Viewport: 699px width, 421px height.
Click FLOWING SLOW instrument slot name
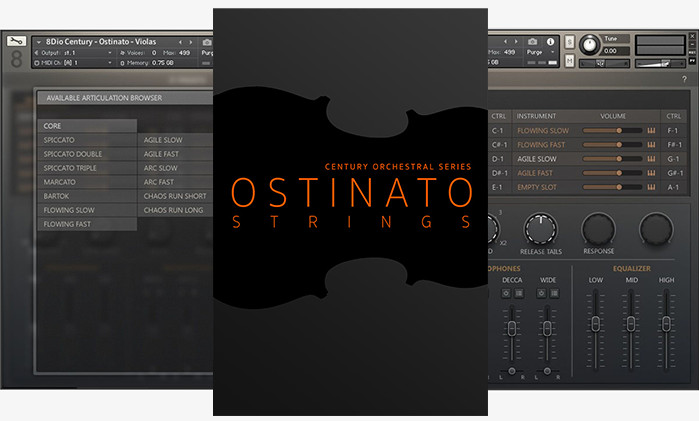pos(543,131)
